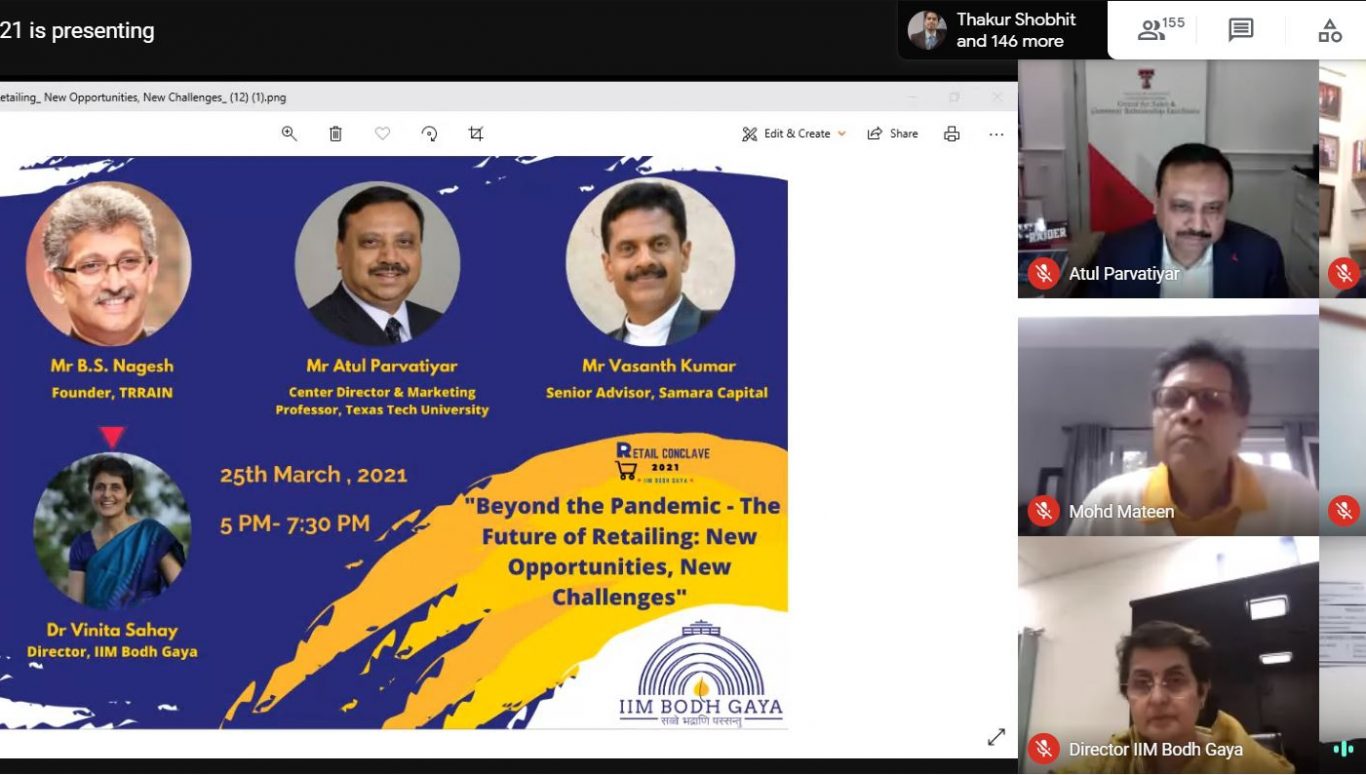Click the print icon in Photos toolbar
This screenshot has width=1366, height=775.
951,134
